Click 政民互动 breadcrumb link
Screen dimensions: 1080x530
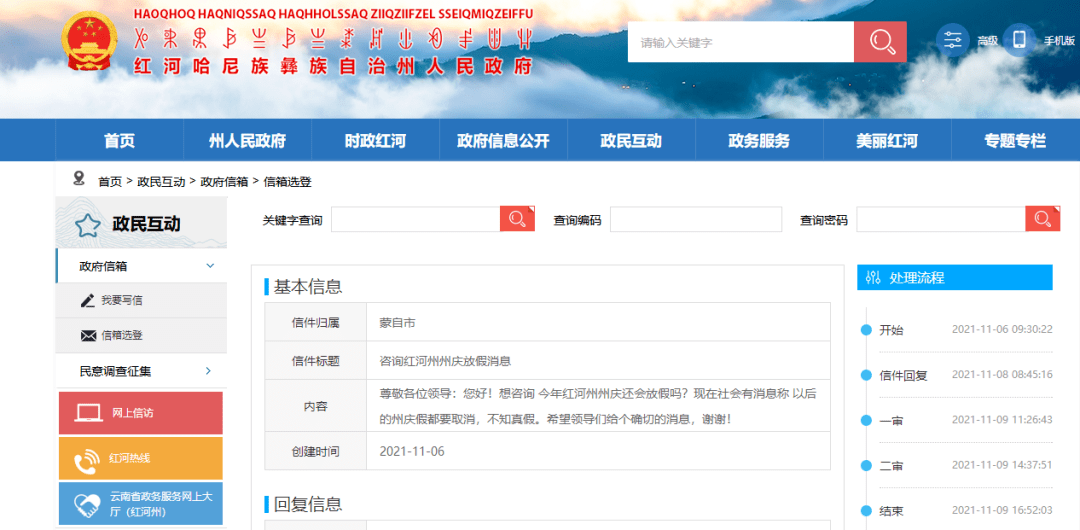[x=161, y=182]
